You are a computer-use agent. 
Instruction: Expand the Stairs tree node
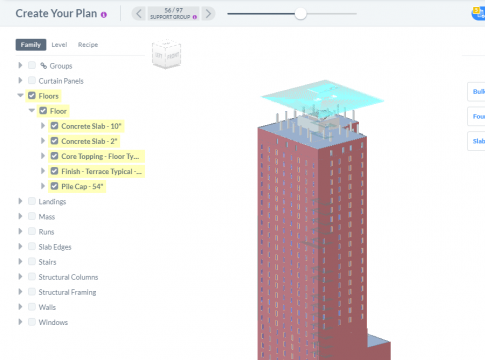[20, 261]
